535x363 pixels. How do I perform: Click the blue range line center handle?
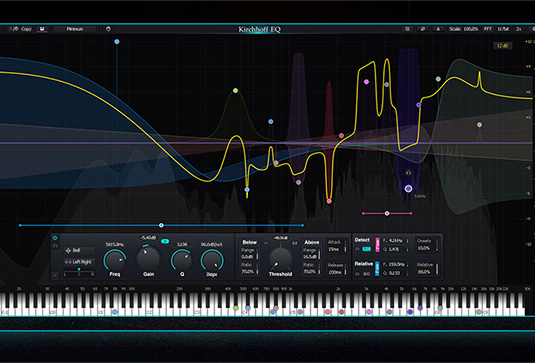(161, 225)
